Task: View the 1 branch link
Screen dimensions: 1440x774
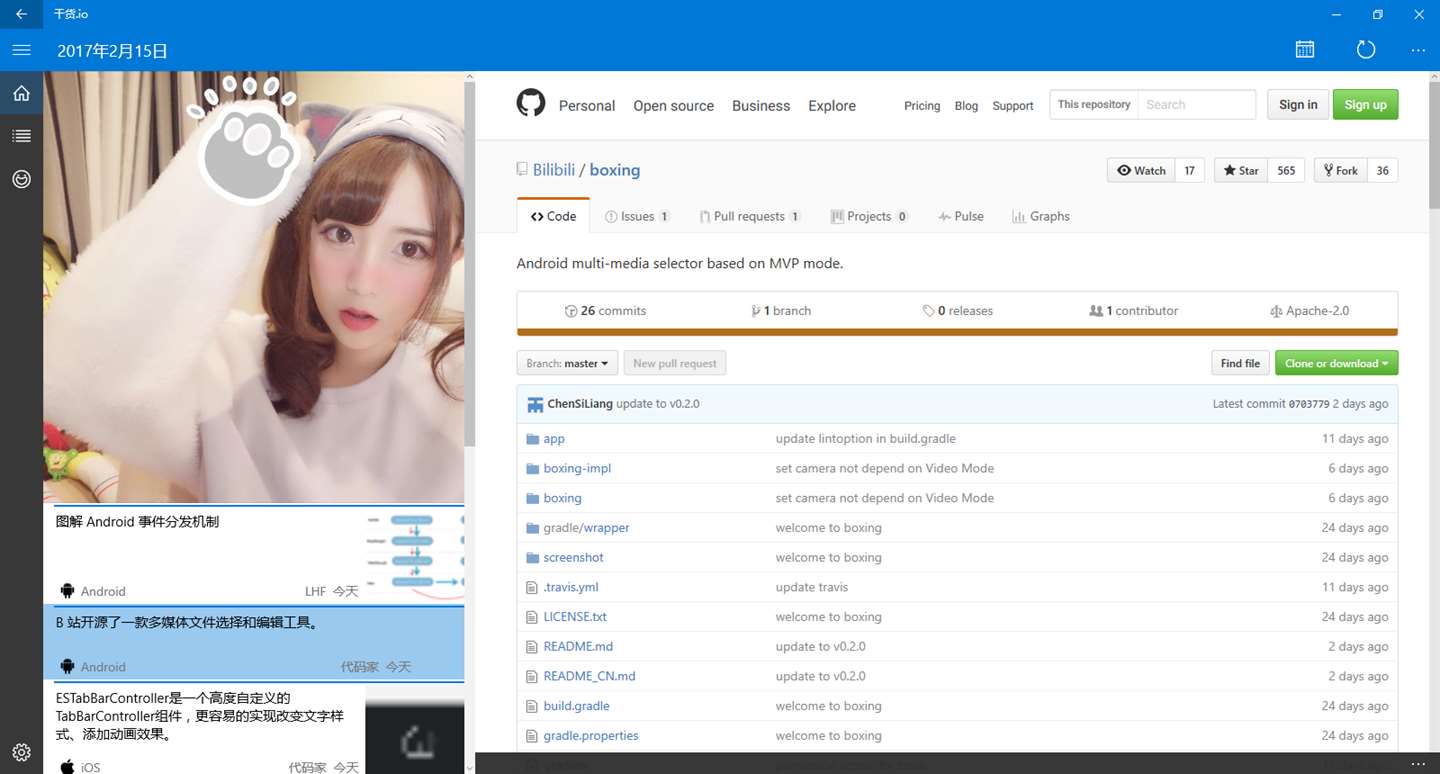Action: click(781, 311)
